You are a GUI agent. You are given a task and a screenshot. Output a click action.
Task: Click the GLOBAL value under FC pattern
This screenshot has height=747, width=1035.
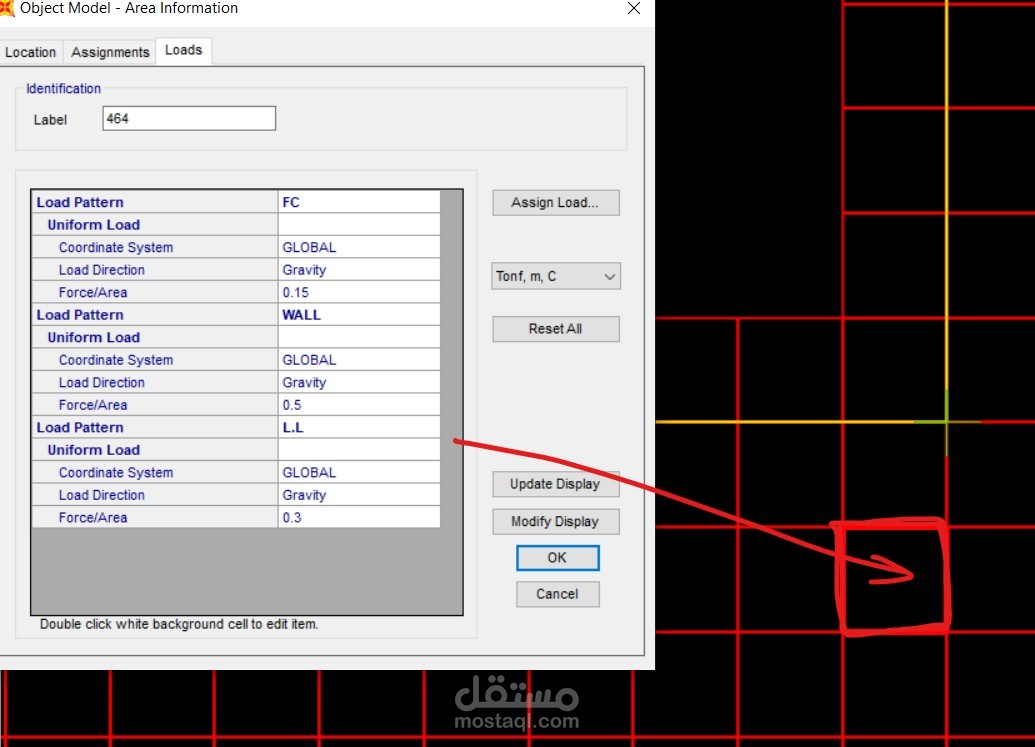pyautogui.click(x=359, y=247)
